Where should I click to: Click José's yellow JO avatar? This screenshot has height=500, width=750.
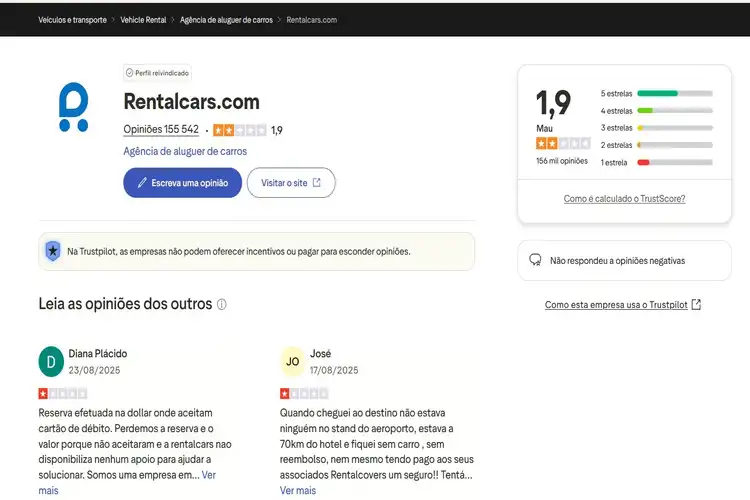(x=292, y=361)
